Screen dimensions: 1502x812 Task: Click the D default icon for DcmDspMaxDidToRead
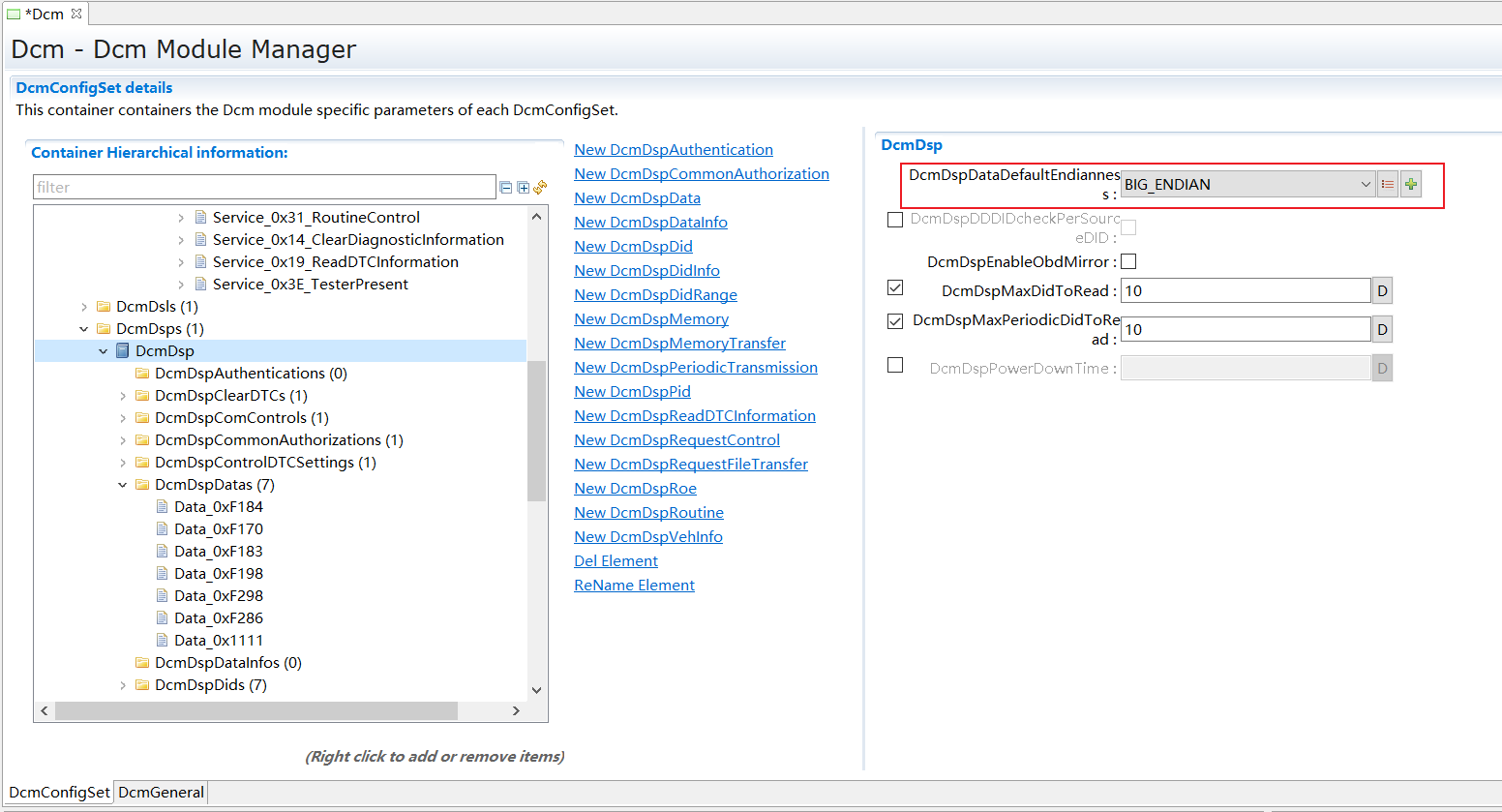pos(1382,290)
